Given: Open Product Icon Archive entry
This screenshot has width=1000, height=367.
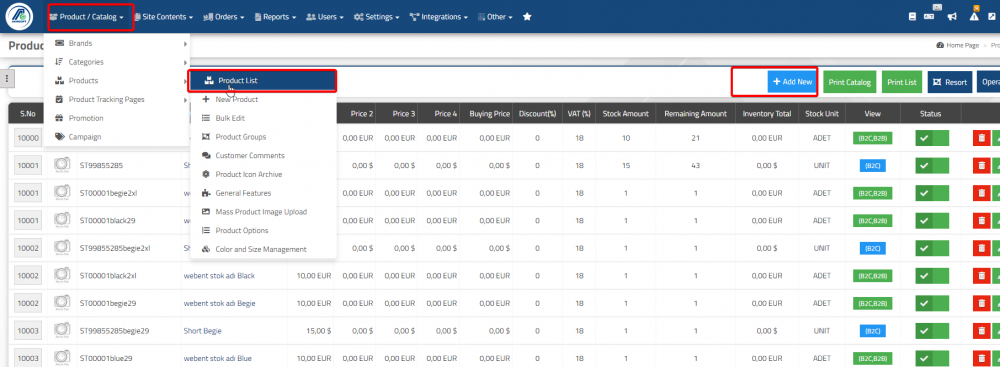Looking at the screenshot, I should point(263,174).
